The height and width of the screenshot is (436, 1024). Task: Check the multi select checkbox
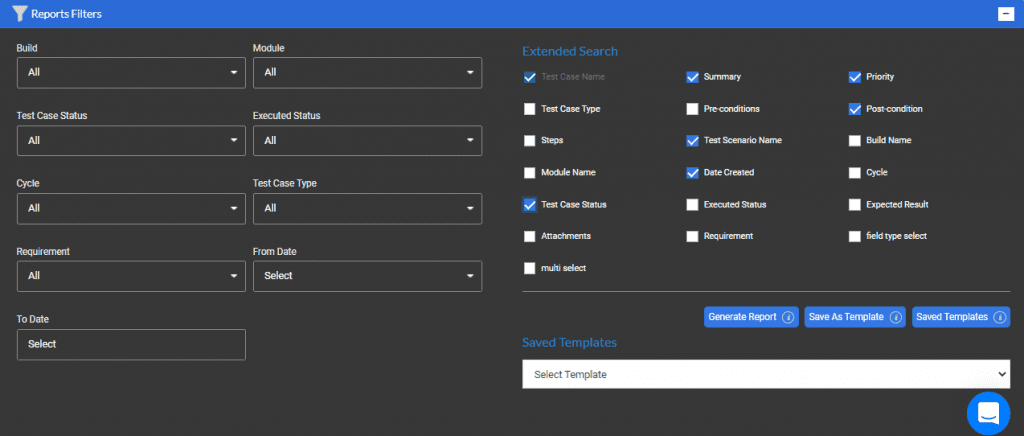530,268
